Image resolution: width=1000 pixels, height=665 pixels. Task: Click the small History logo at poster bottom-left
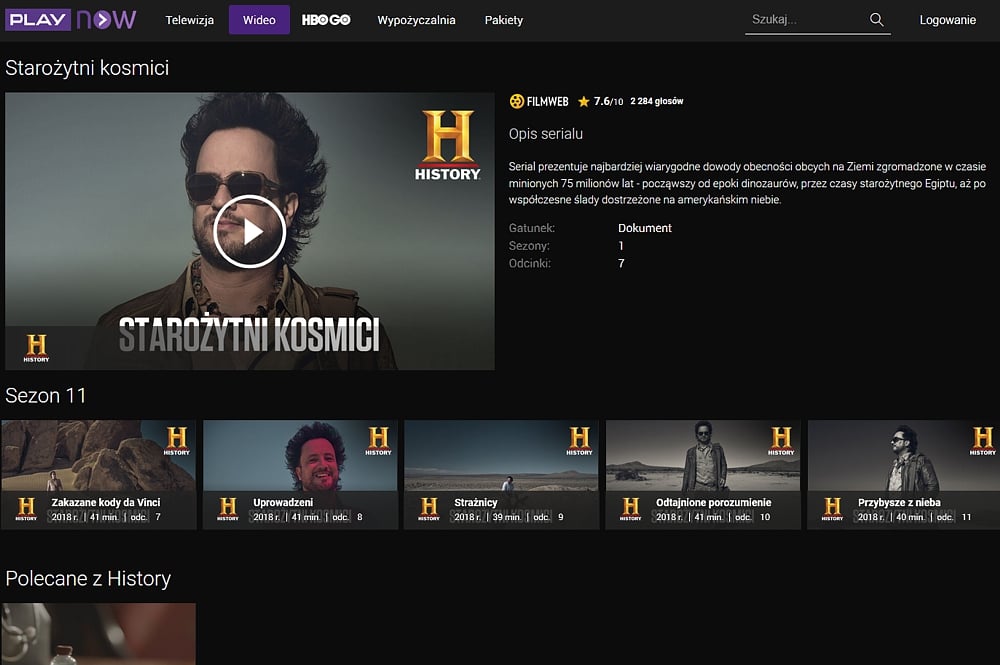tap(36, 347)
